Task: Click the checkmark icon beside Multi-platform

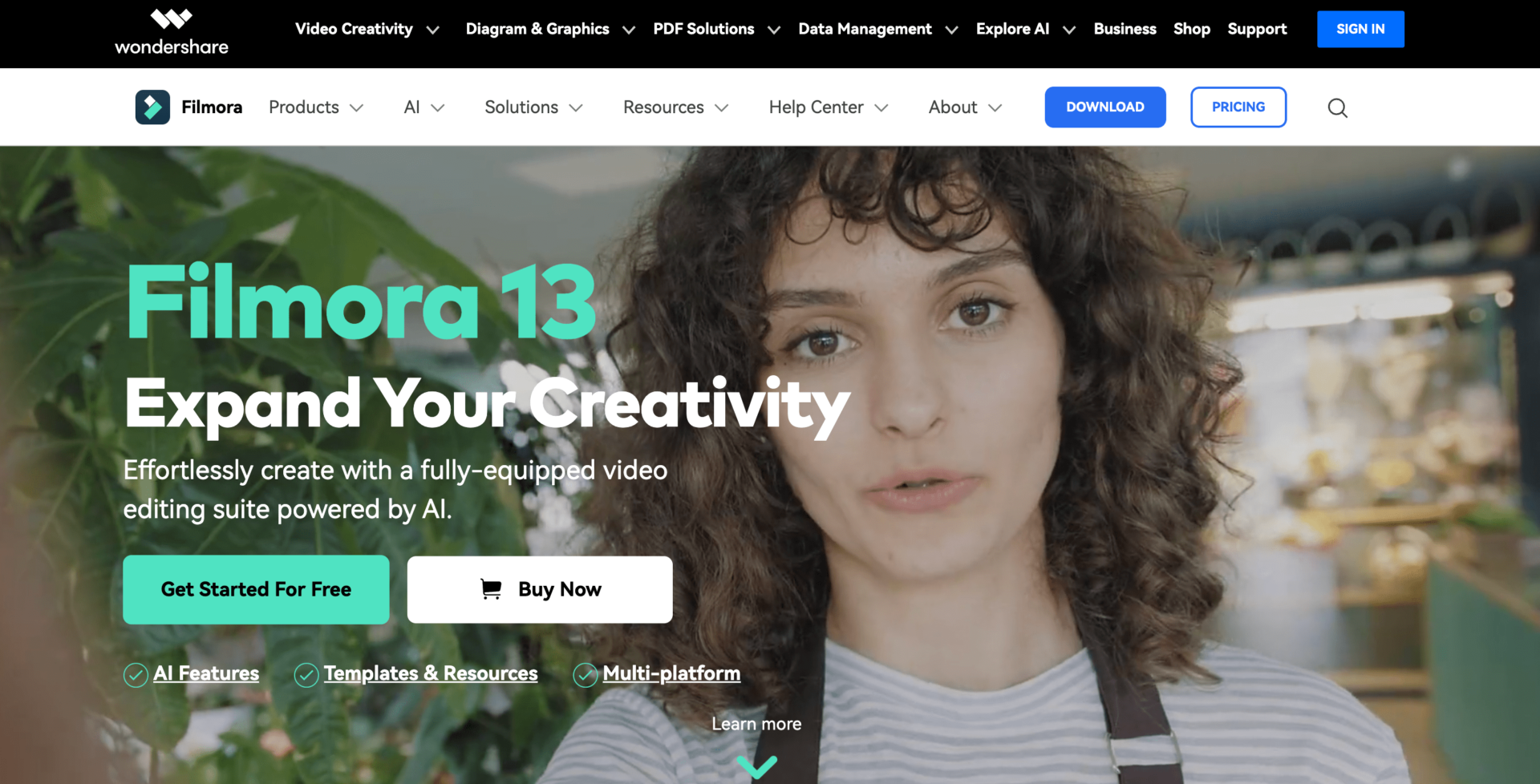Action: click(x=584, y=675)
